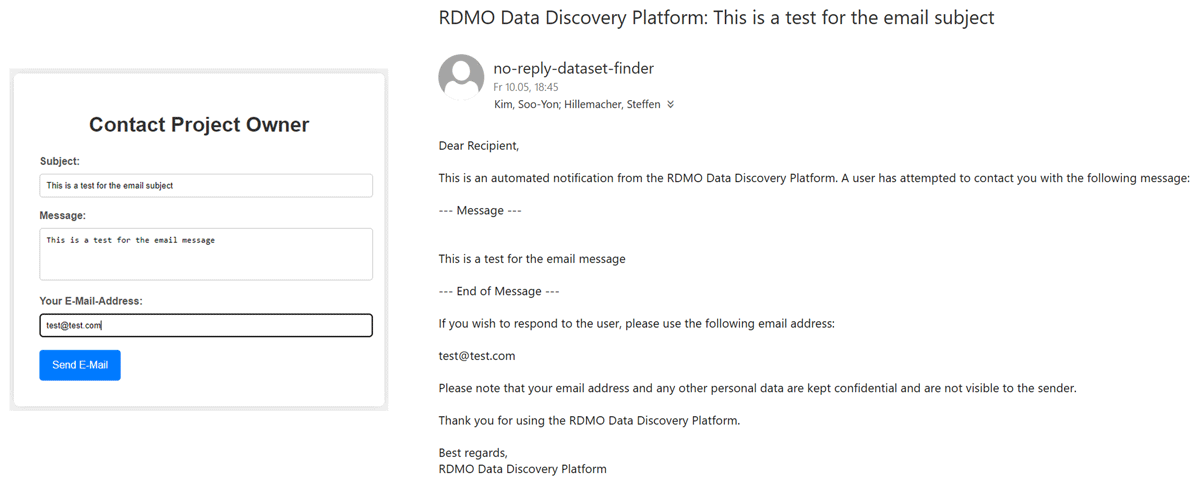
Task: Click the '--- End of Message ---' text
Action: 499,291
